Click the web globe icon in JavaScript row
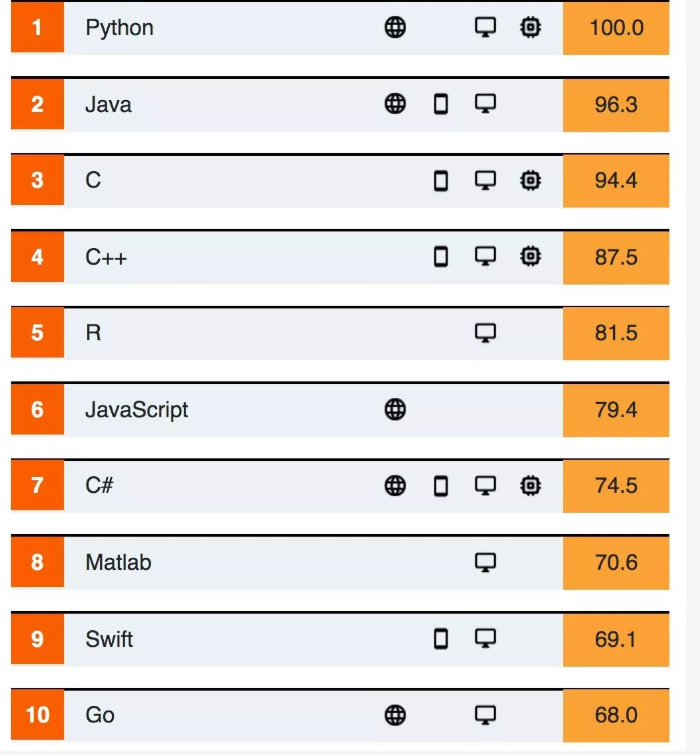 pyautogui.click(x=395, y=409)
